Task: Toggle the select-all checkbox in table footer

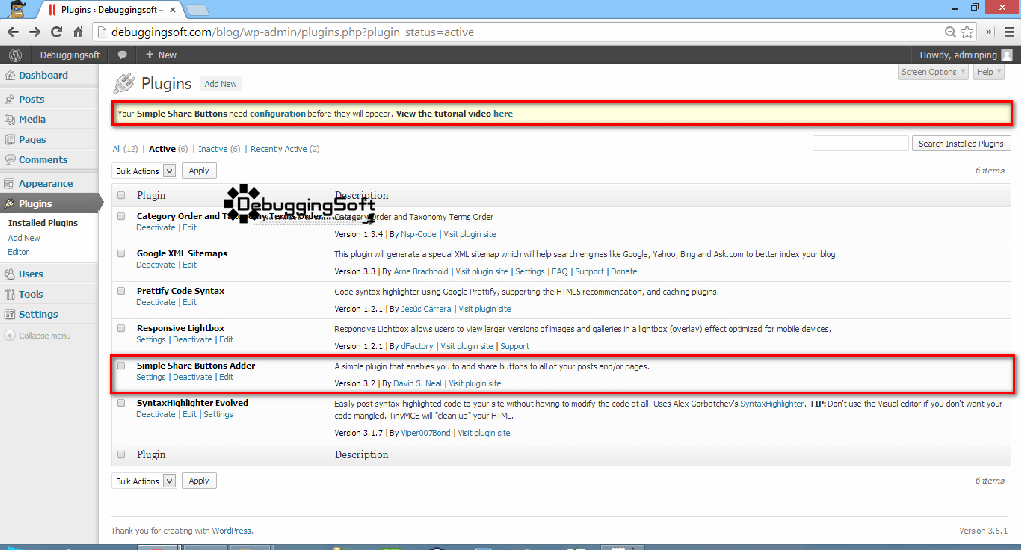Action: pos(121,454)
